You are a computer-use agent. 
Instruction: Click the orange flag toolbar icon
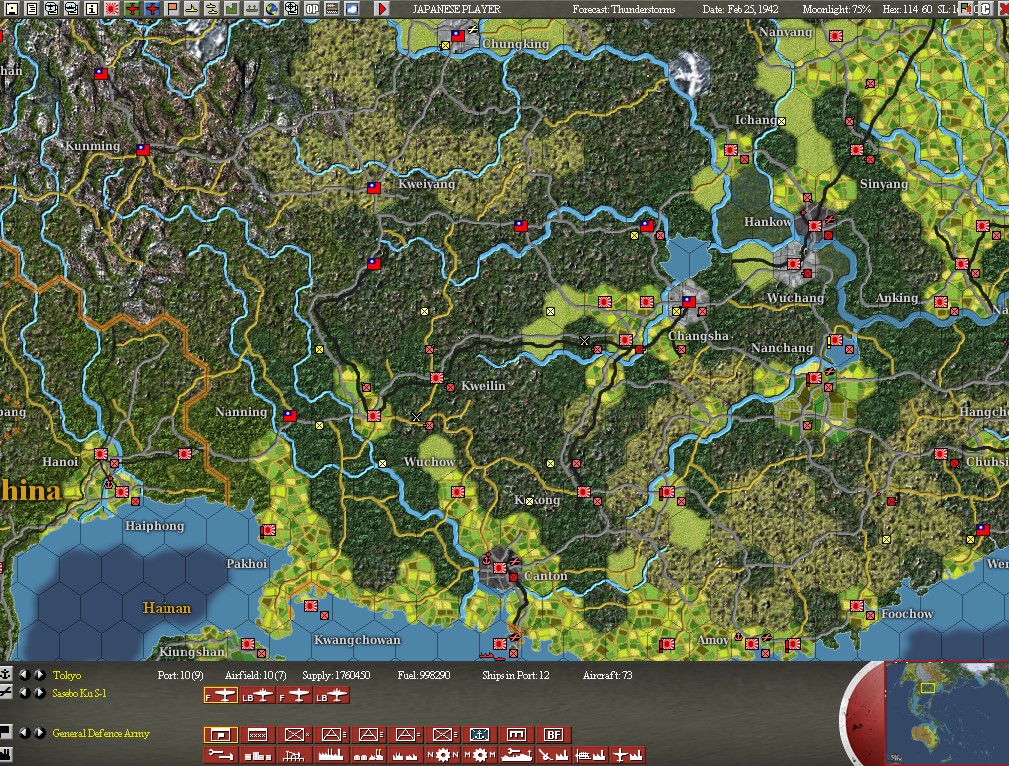(172, 8)
